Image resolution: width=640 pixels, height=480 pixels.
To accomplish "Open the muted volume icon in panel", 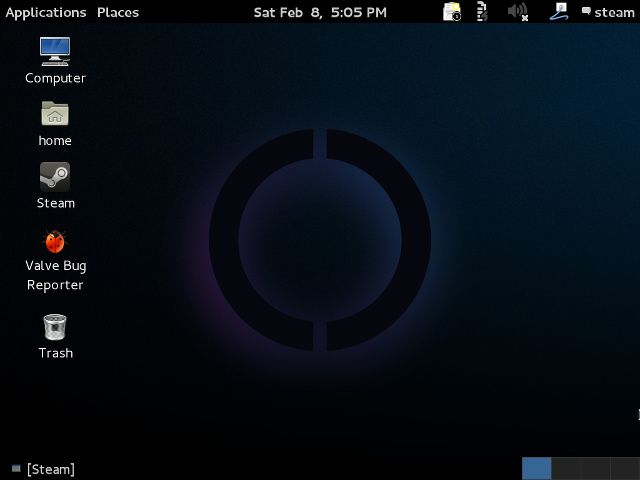I will click(x=518, y=12).
